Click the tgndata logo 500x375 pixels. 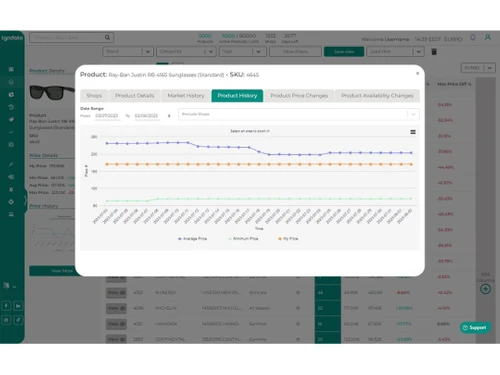tap(12, 38)
